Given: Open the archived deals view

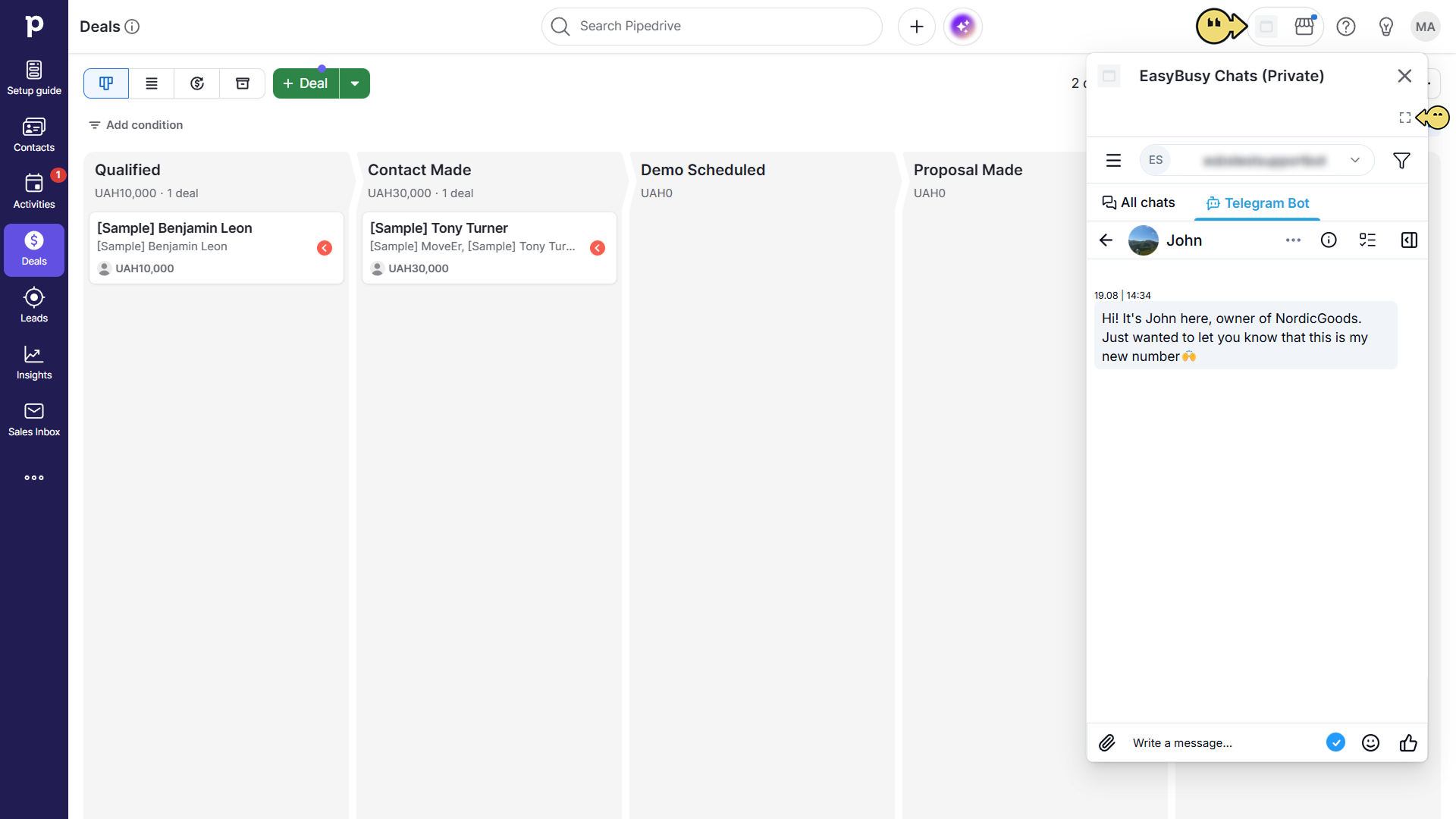Looking at the screenshot, I should [x=243, y=83].
